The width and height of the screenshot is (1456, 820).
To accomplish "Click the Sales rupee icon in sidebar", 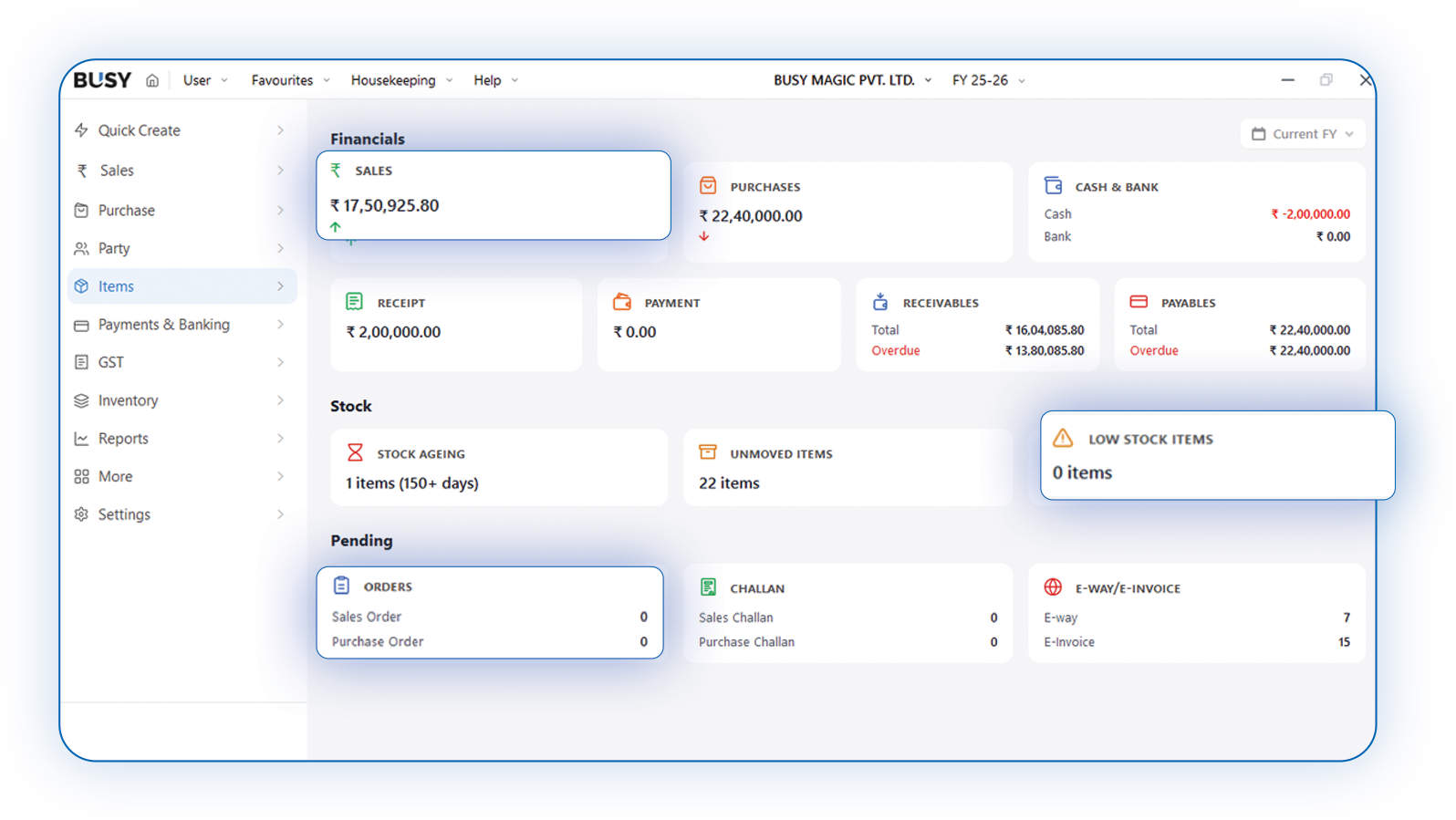I will click(82, 171).
